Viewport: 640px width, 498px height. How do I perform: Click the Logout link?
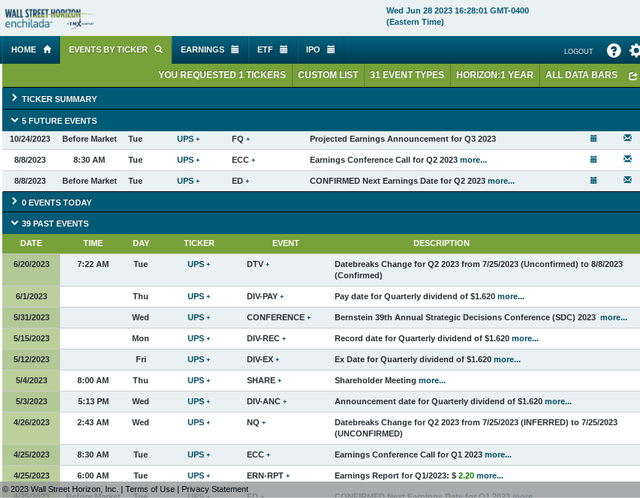pyautogui.click(x=578, y=51)
